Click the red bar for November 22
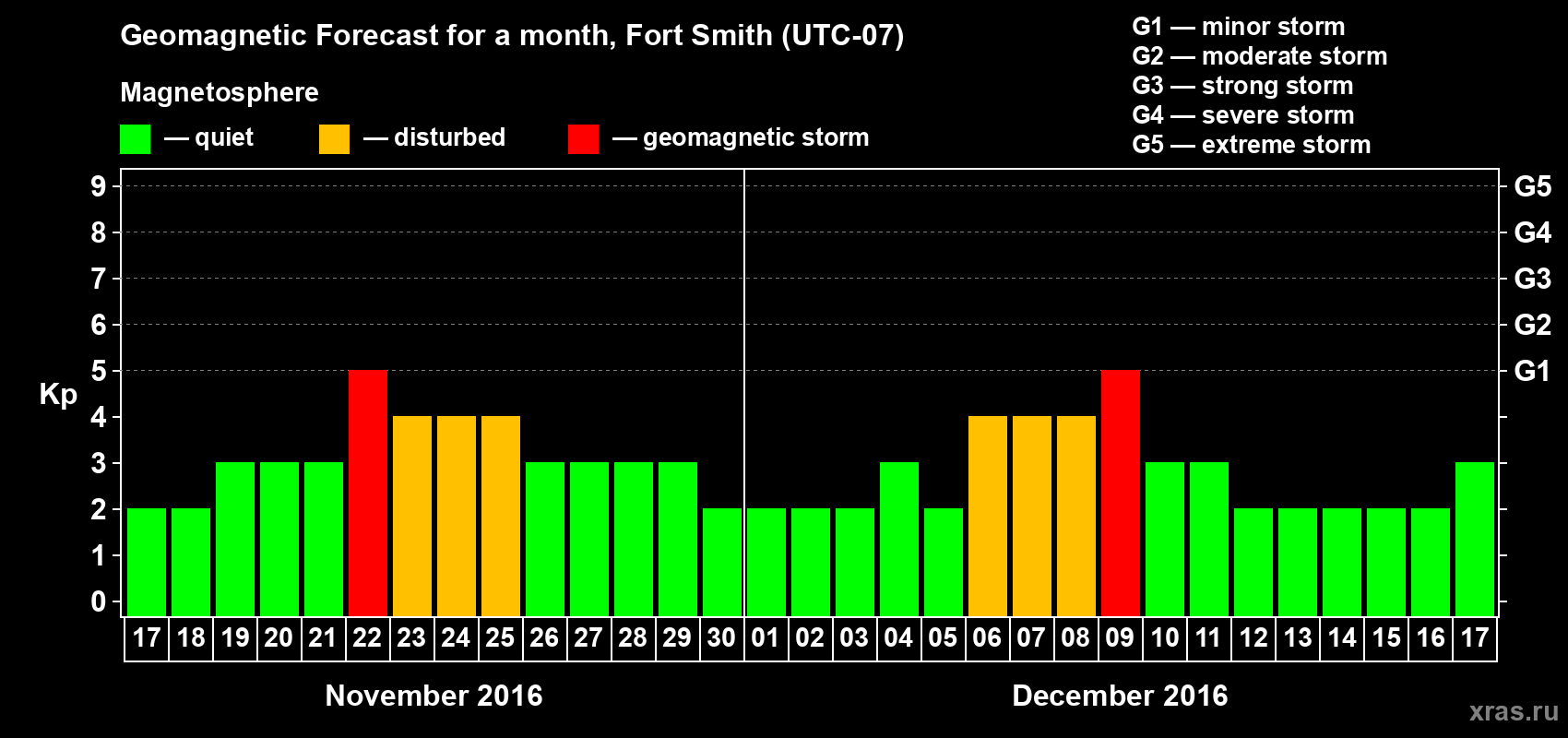 (x=368, y=494)
